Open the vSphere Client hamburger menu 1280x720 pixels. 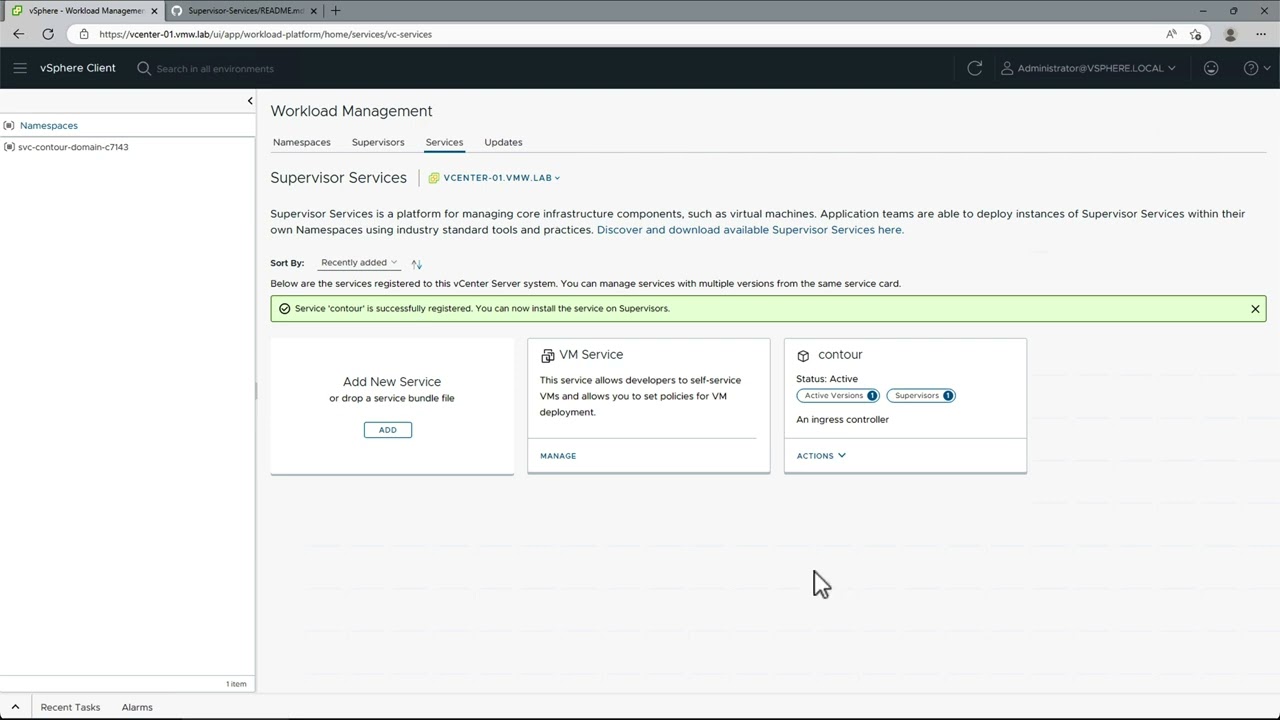pyautogui.click(x=20, y=68)
